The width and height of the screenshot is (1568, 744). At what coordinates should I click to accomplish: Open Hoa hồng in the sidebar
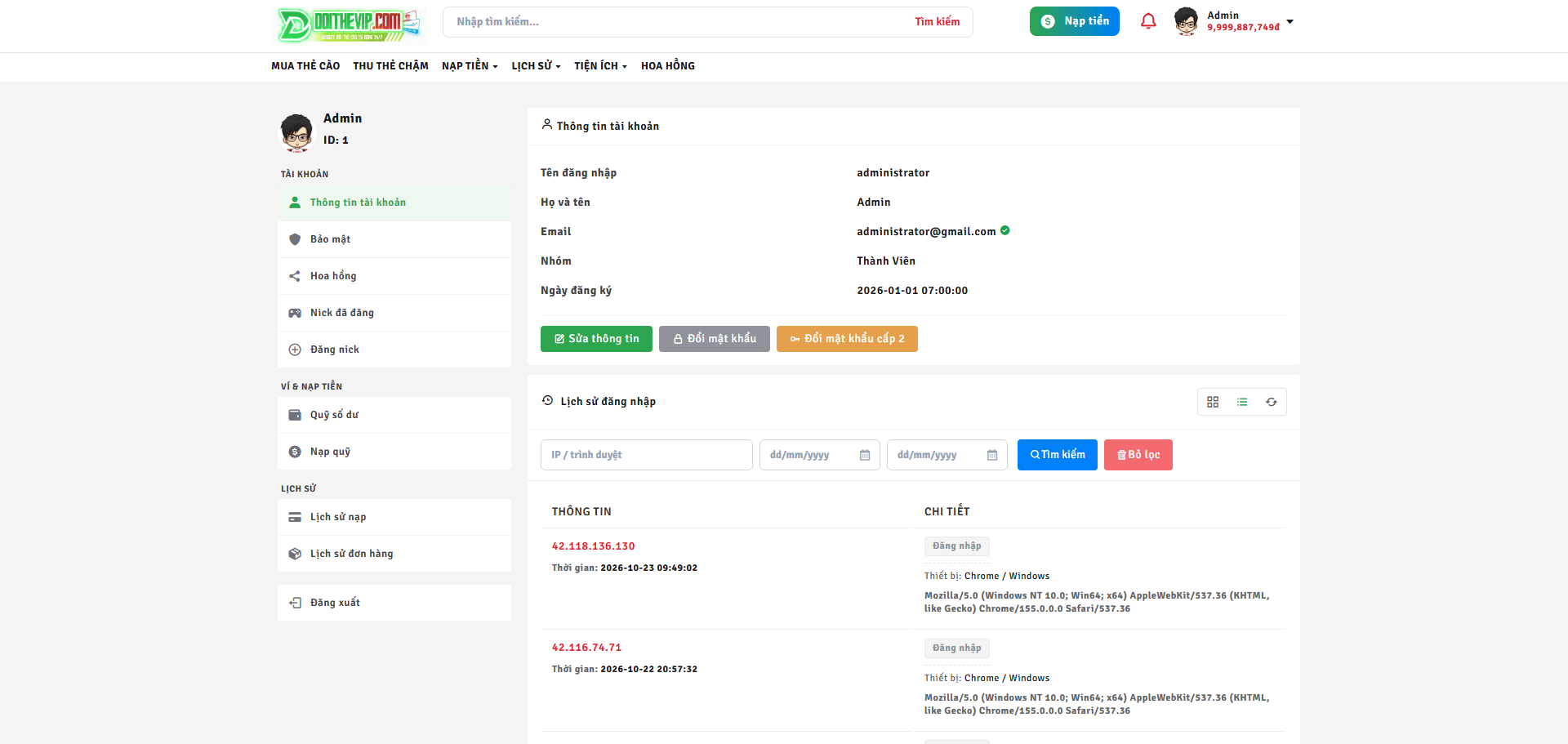click(x=394, y=276)
